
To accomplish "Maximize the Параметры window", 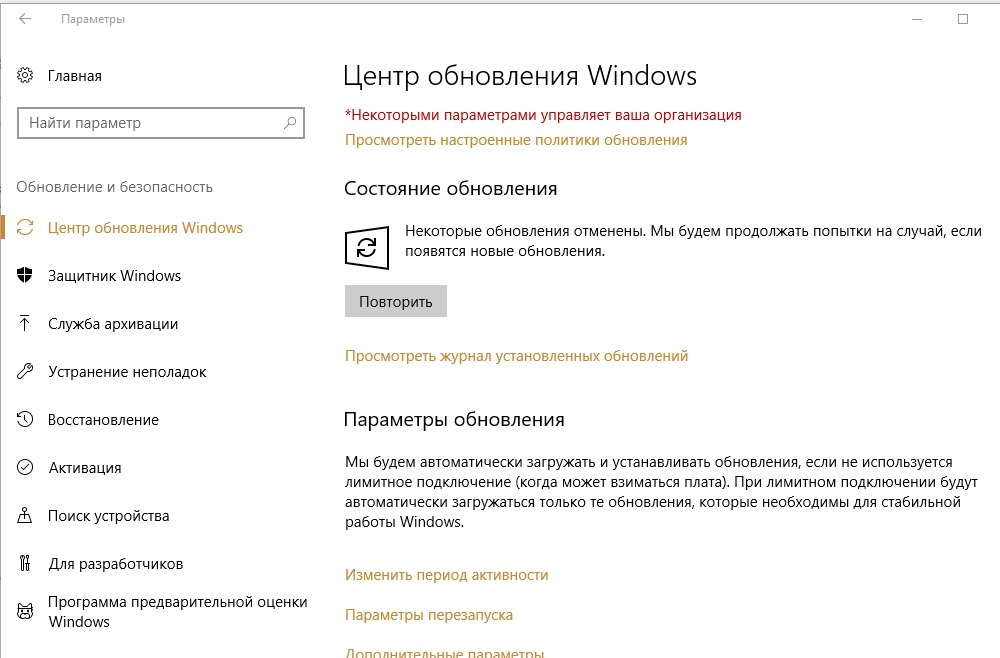I will (x=963, y=19).
